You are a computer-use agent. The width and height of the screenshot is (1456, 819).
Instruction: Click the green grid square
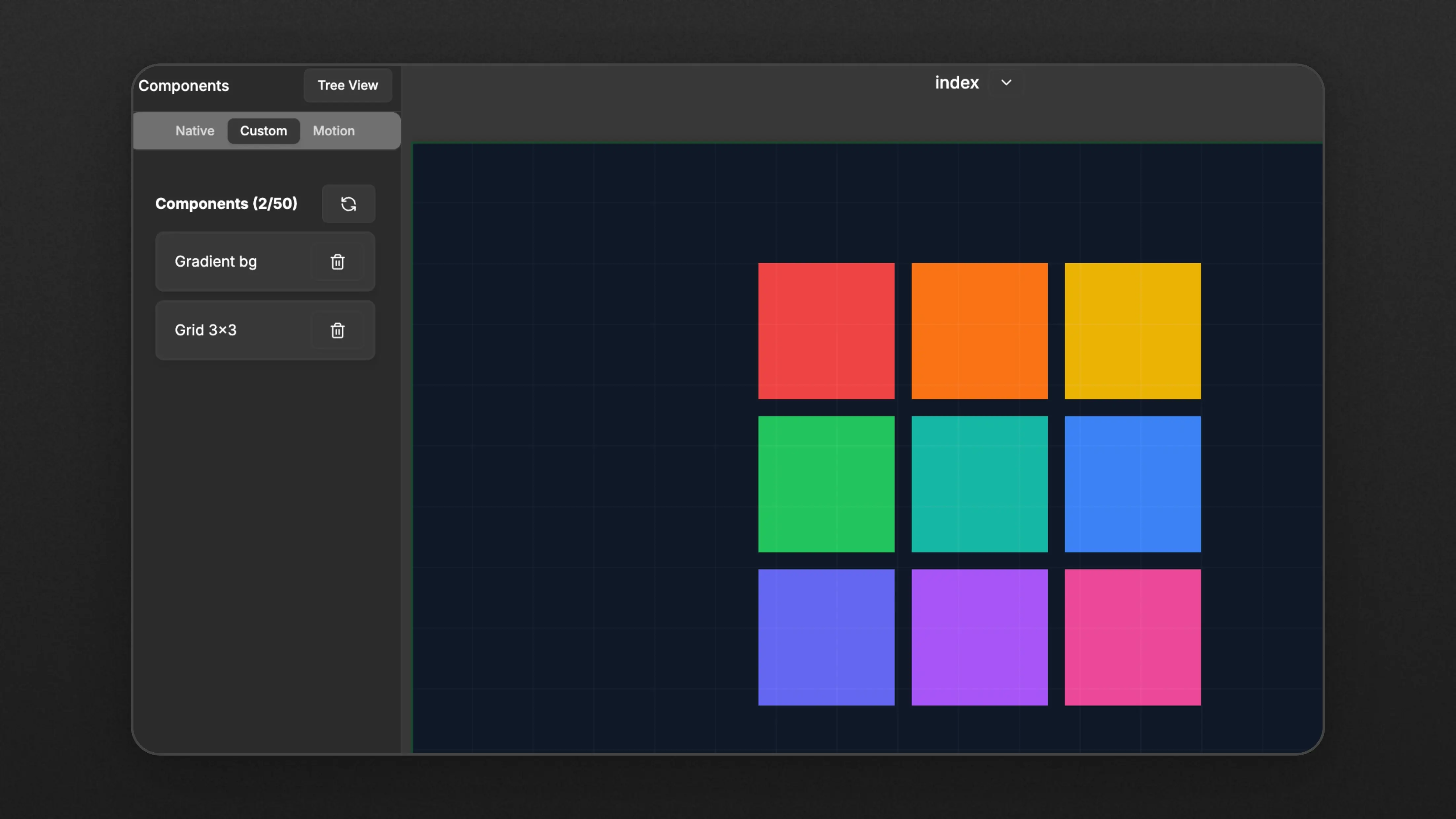point(826,484)
